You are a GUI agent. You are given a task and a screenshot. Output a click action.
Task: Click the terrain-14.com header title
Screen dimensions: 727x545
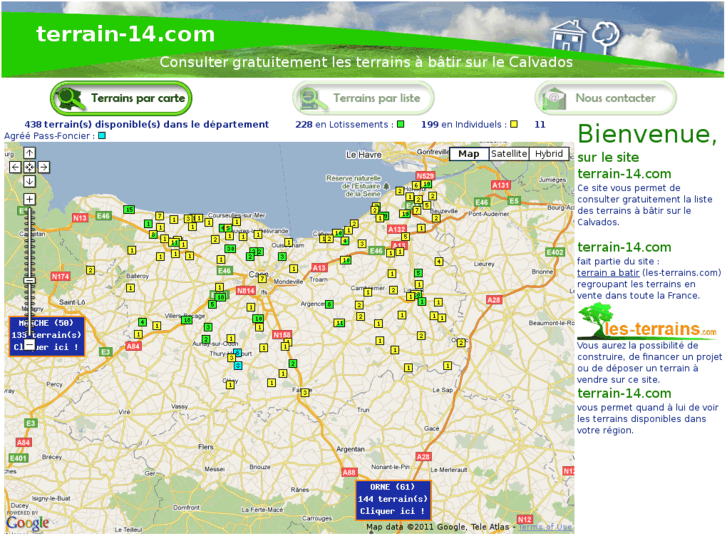[126, 34]
